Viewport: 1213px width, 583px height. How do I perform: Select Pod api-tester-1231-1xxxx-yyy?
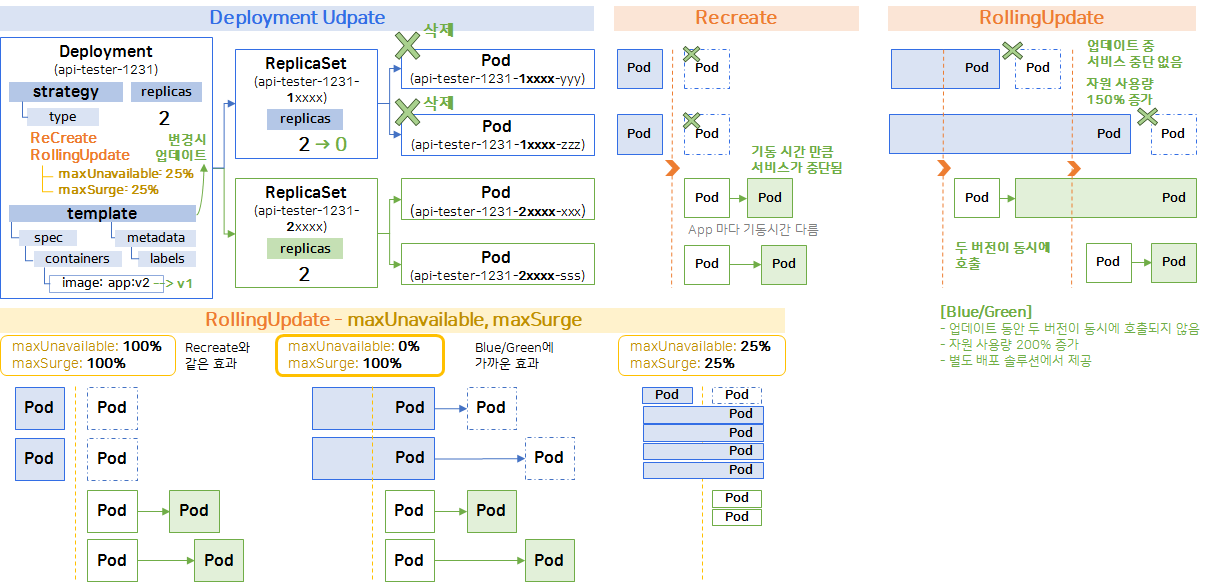point(497,69)
